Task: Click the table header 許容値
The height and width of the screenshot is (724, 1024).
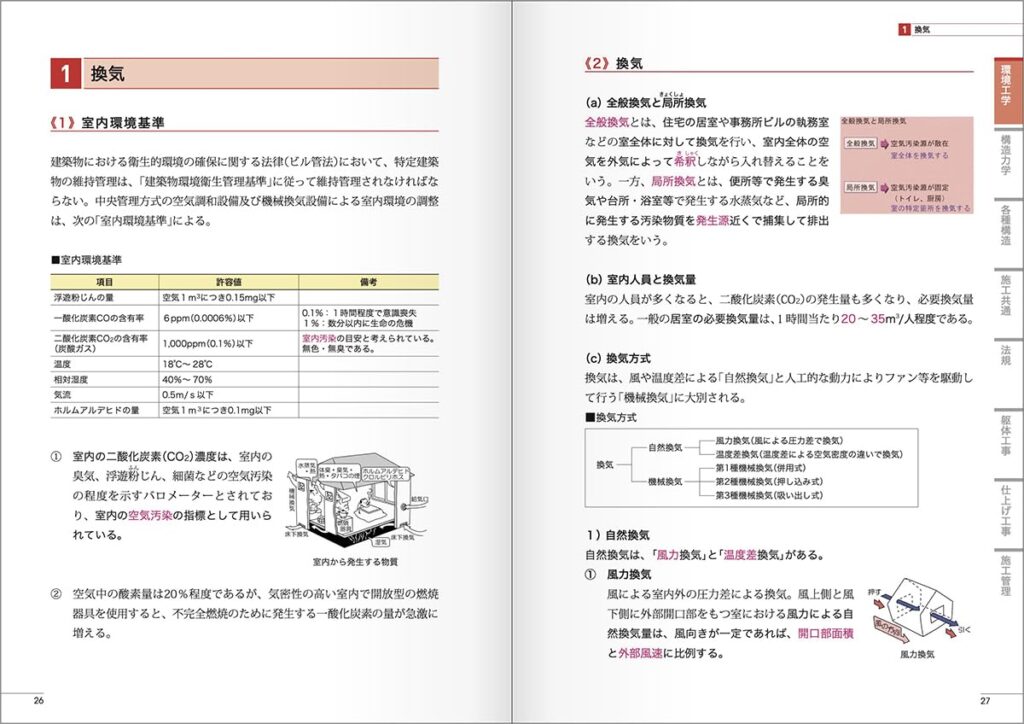Action: pyautogui.click(x=229, y=282)
